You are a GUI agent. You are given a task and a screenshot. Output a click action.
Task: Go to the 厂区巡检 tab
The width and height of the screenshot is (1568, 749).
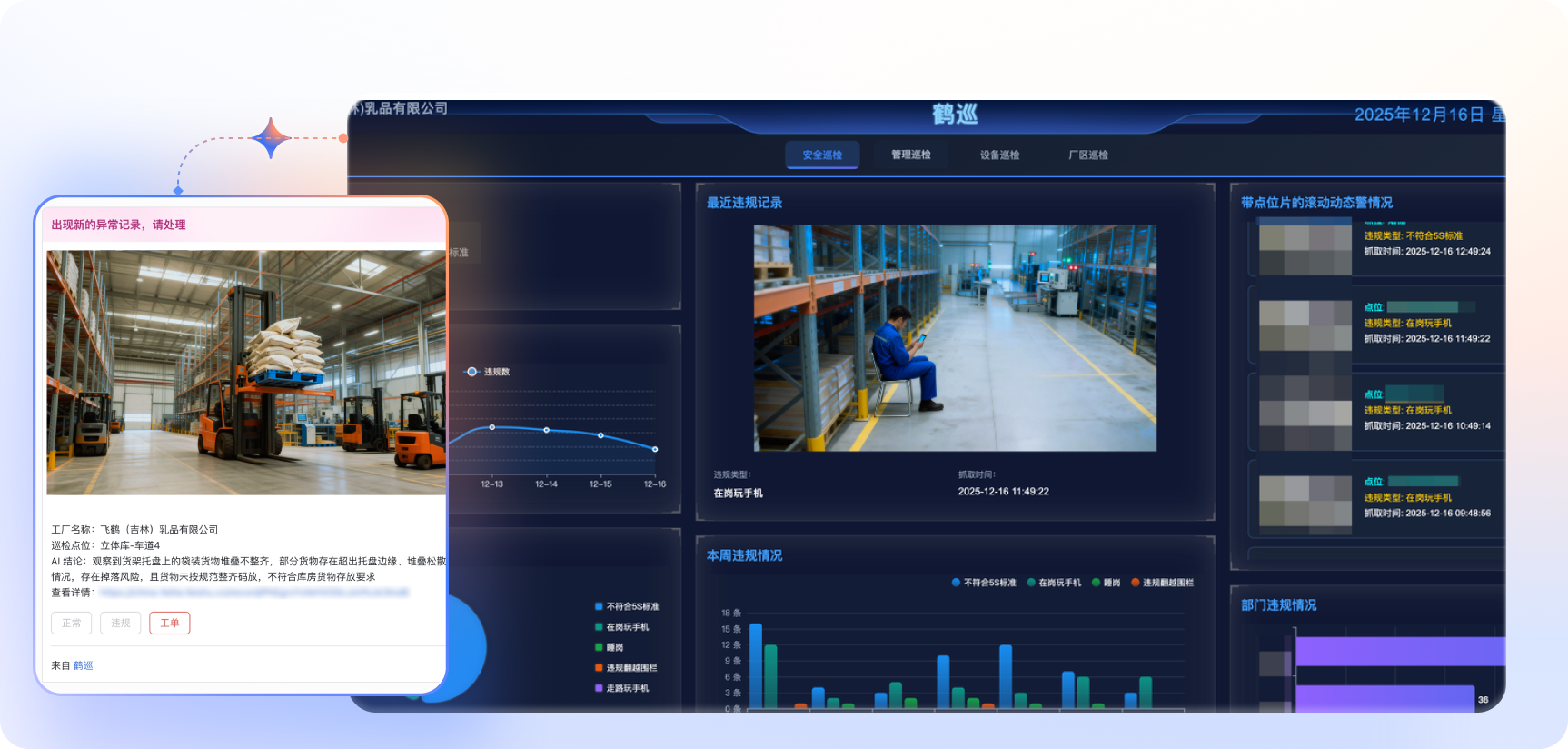1087,155
